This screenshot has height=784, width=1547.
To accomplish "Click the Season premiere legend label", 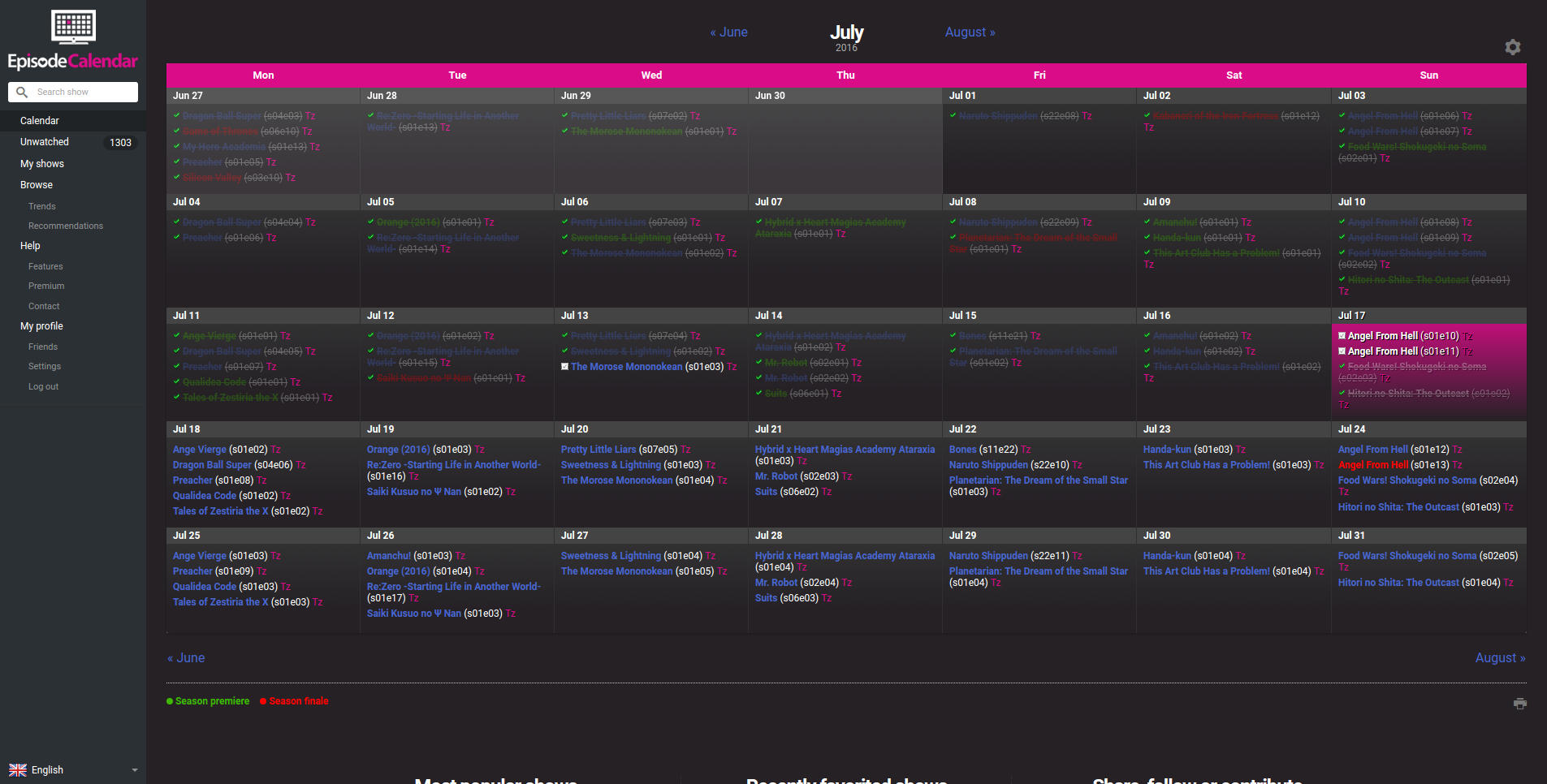I will click(213, 701).
